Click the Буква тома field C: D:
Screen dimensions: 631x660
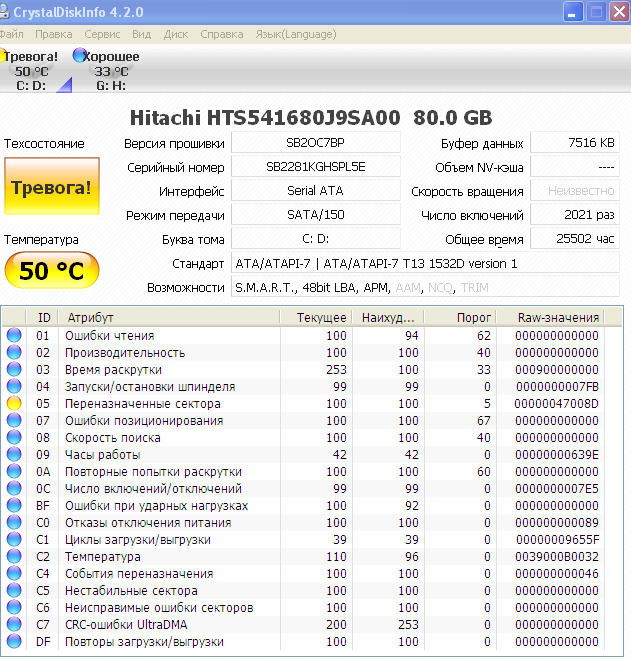pyautogui.click(x=315, y=239)
